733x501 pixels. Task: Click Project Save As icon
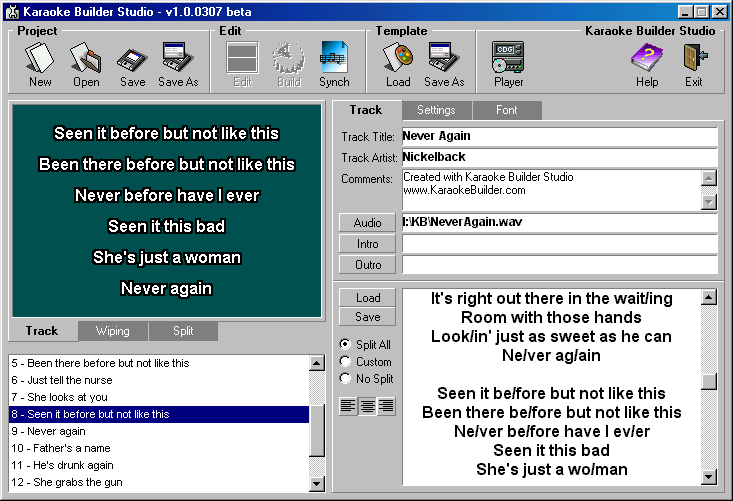click(178, 64)
